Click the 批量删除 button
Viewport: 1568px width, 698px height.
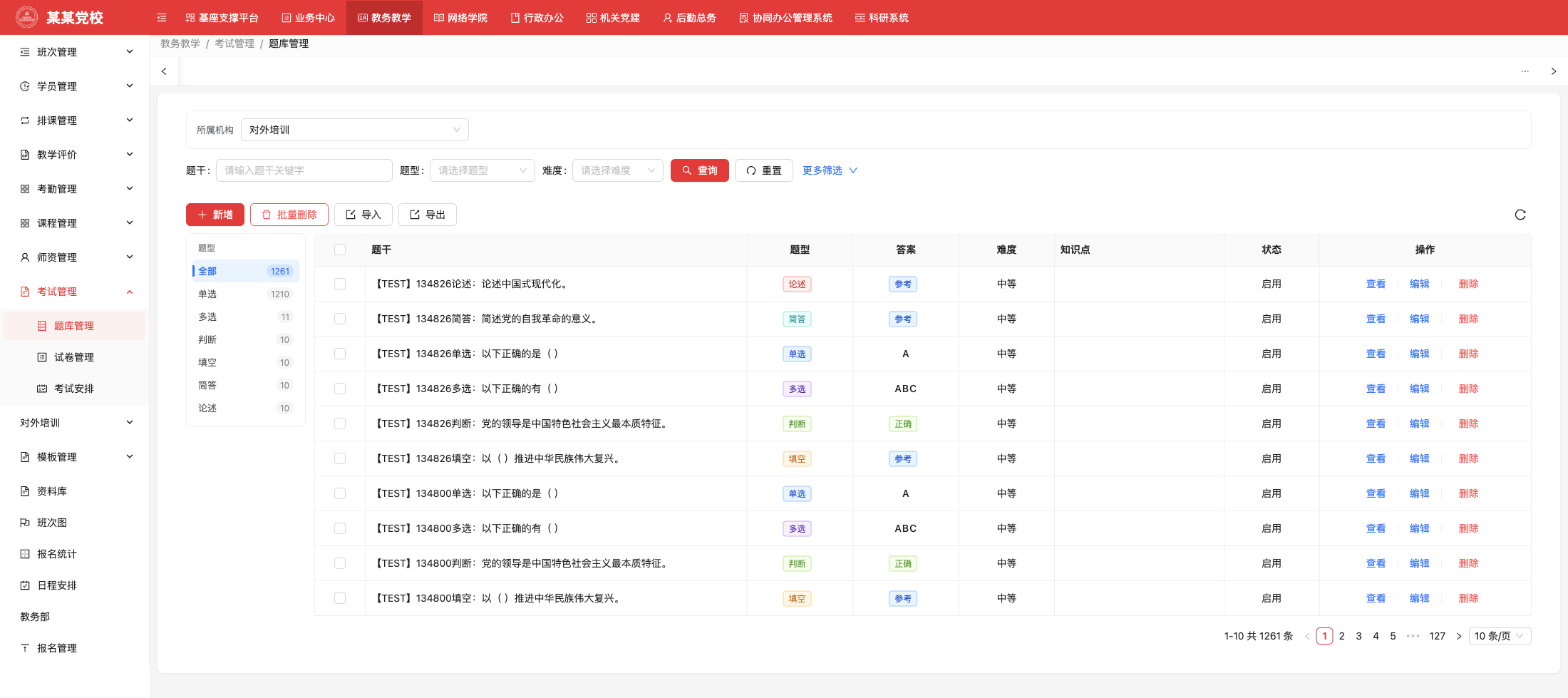tap(289, 215)
